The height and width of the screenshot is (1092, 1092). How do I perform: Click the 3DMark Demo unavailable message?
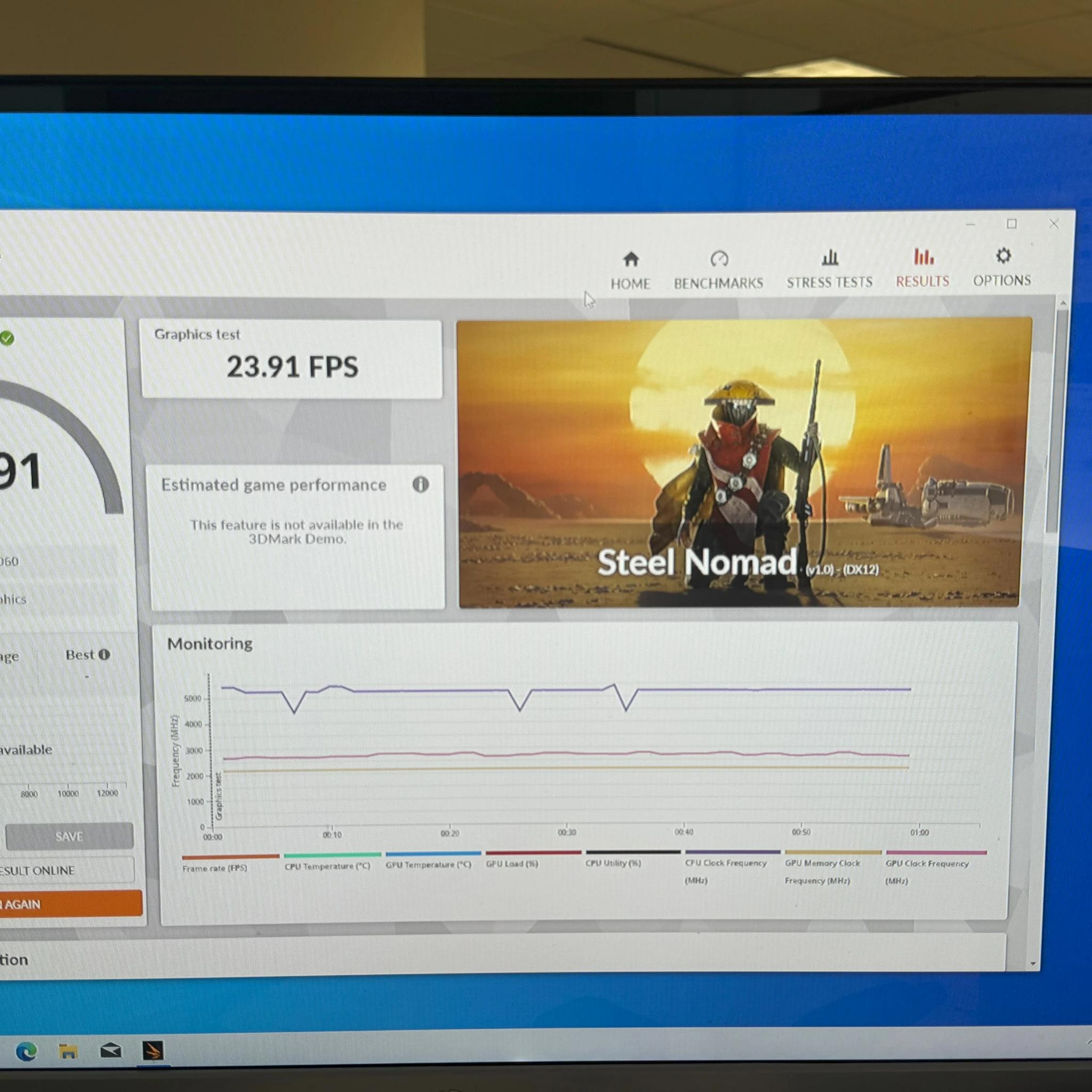[297, 531]
